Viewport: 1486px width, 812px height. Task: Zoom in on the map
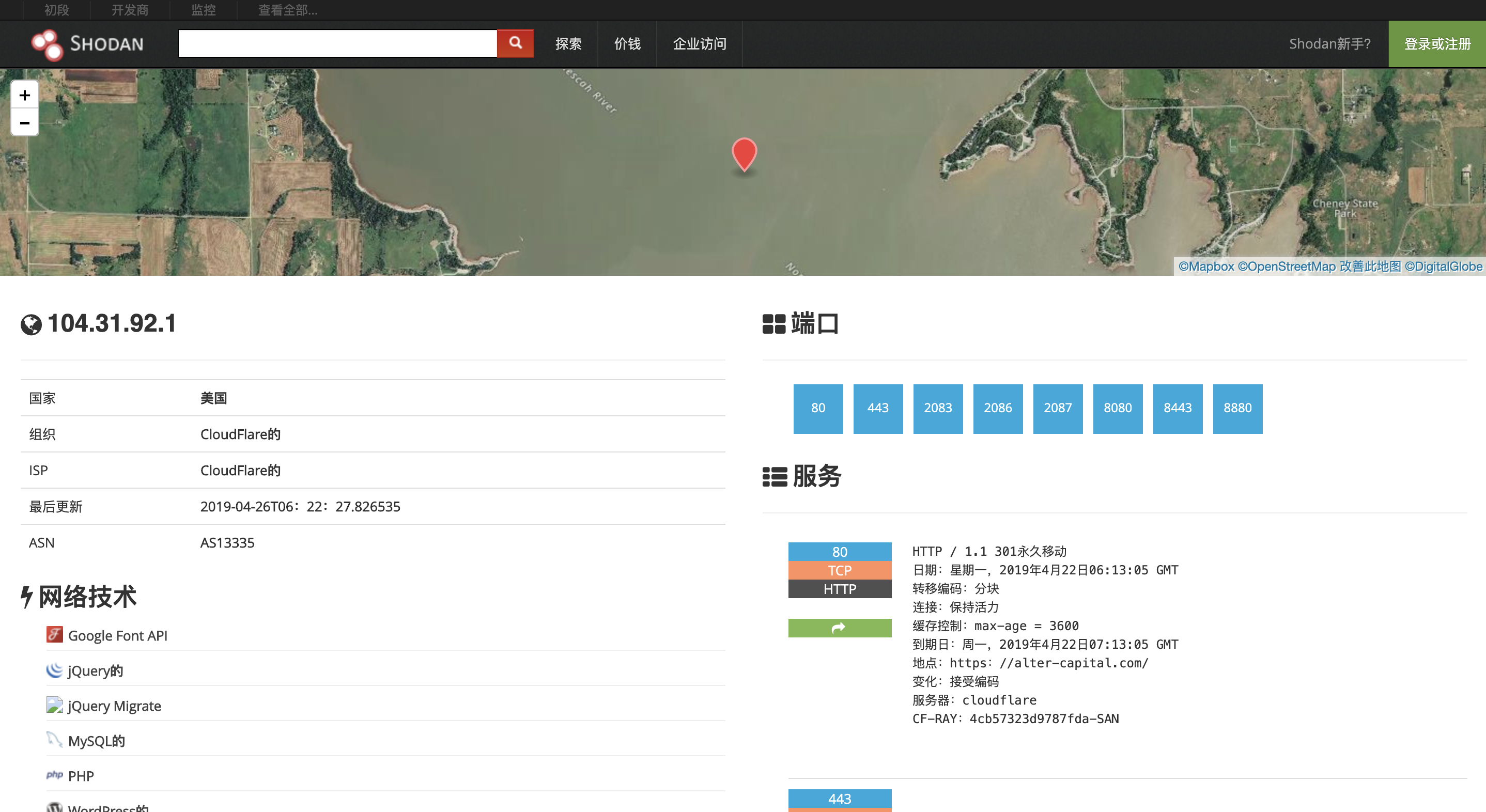tap(25, 95)
